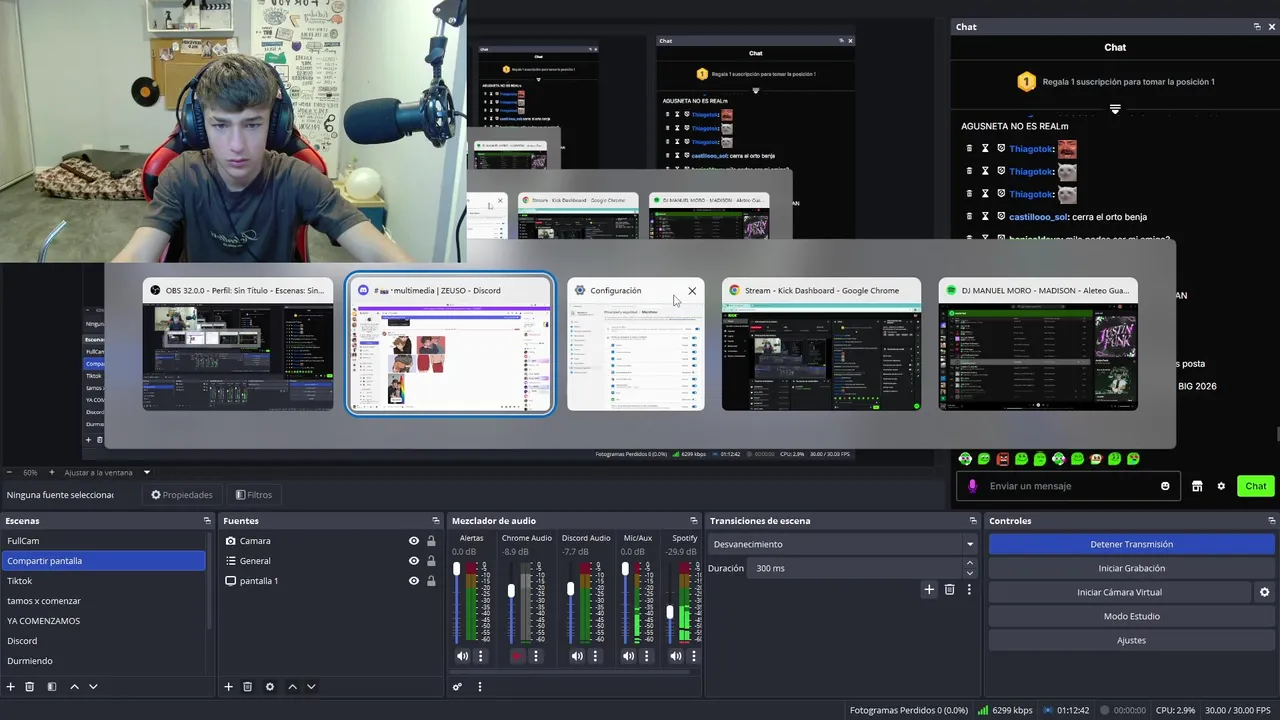This screenshot has height=720, width=1280.
Task: Send message with green Chat button
Action: (1256, 486)
